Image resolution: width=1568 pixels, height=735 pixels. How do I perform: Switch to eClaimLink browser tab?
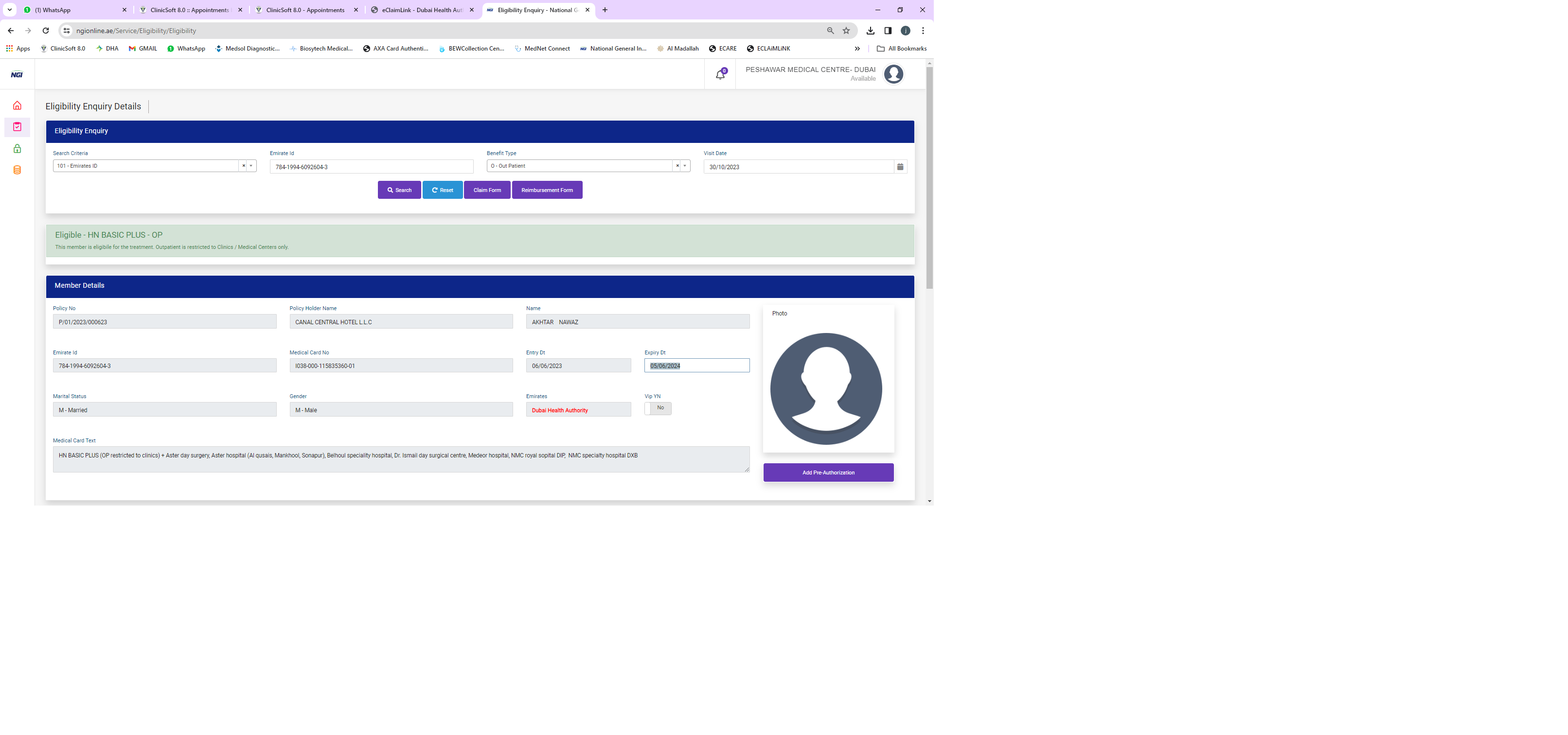pyautogui.click(x=421, y=10)
